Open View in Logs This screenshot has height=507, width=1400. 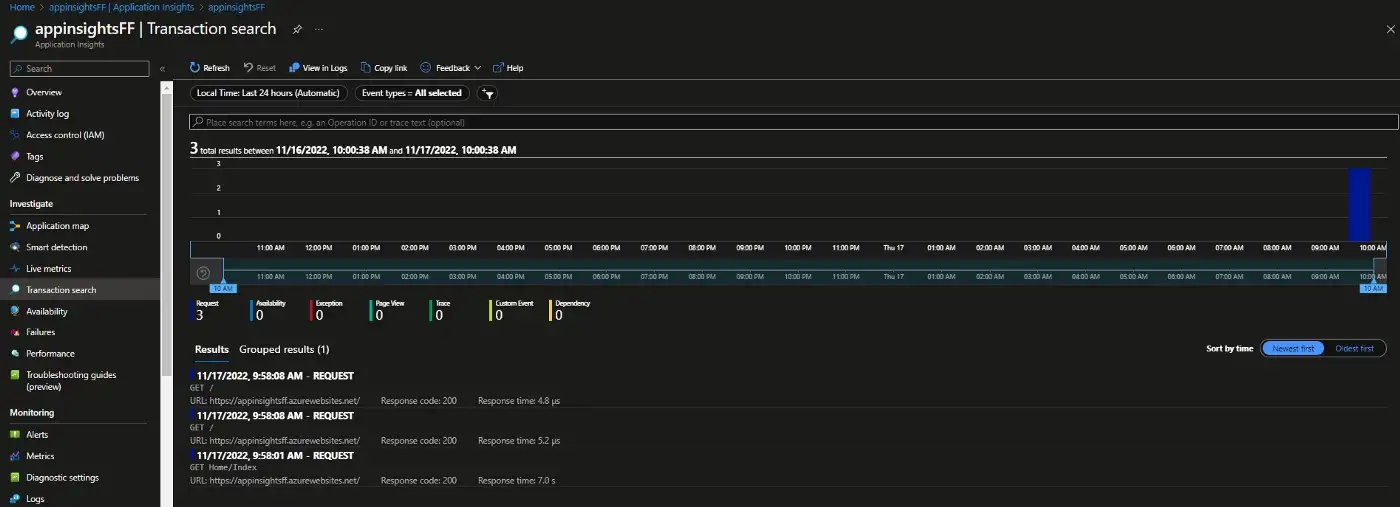[318, 68]
